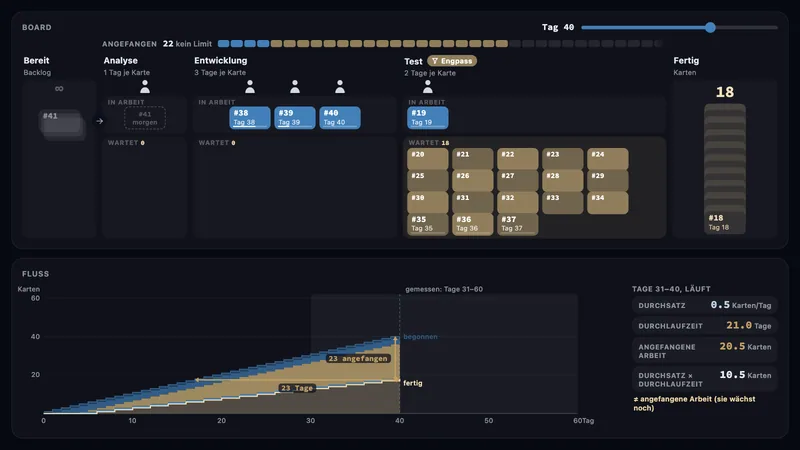Screen dimensions: 800x450
Task: Select waiting card #33
Action: coord(562,203)
